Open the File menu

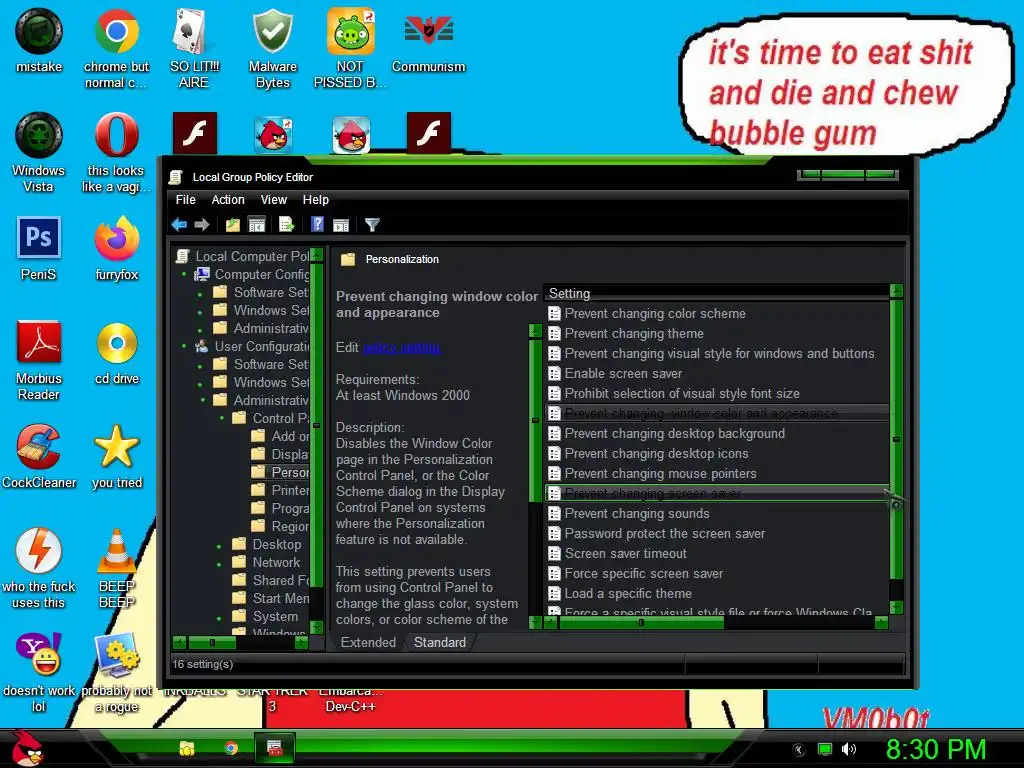click(x=185, y=200)
